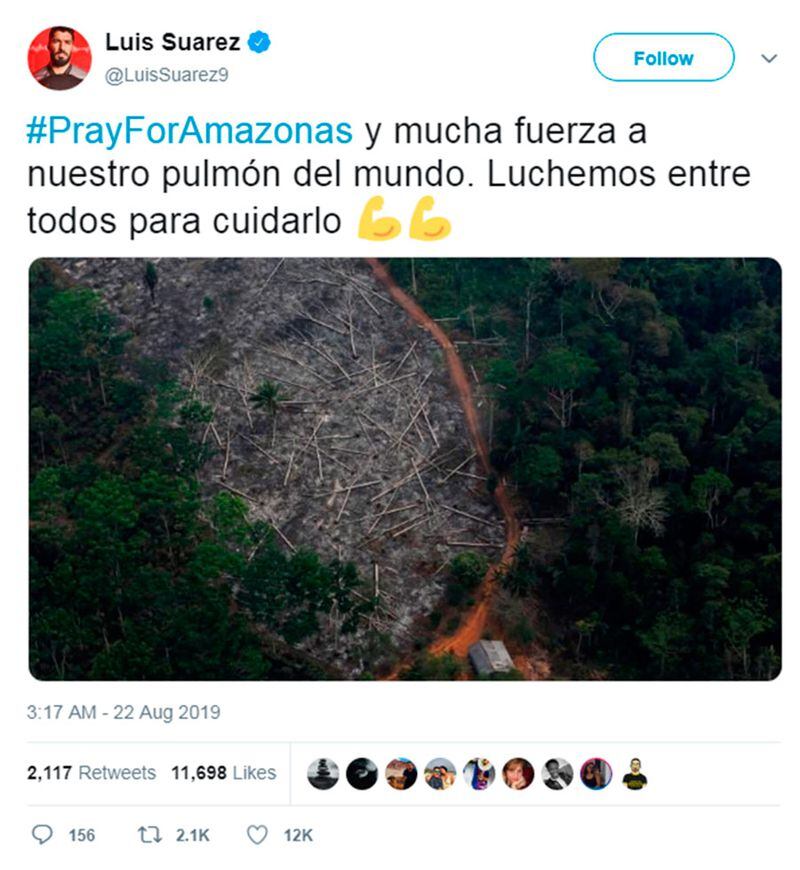The width and height of the screenshot is (800, 870).
Task: View the 2,117 Retweets list
Action: pos(92,772)
